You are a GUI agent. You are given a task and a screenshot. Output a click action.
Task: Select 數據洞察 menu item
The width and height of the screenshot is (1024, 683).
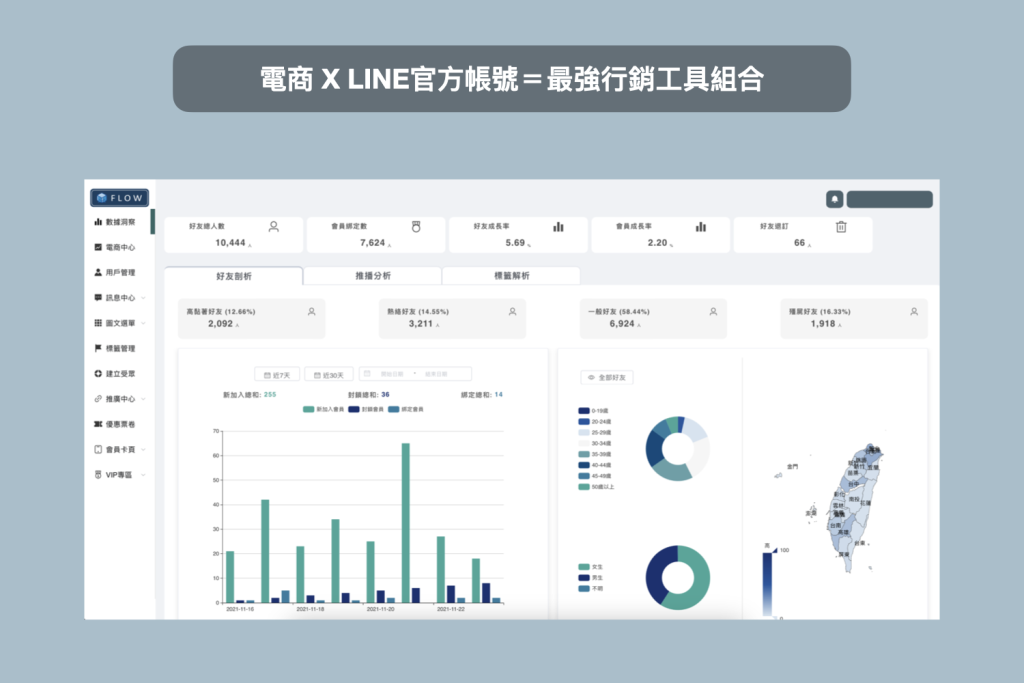tap(120, 222)
